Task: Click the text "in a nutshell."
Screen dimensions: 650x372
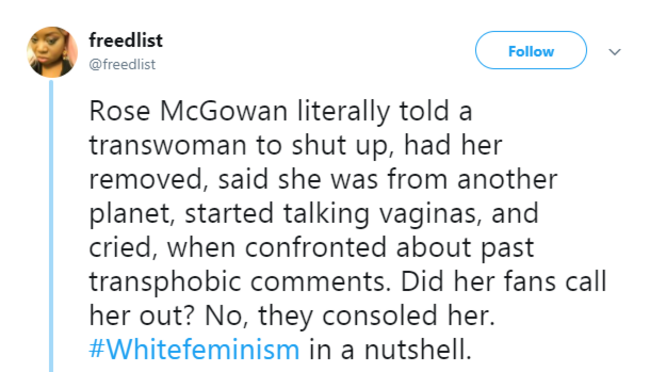Action: click(x=390, y=349)
